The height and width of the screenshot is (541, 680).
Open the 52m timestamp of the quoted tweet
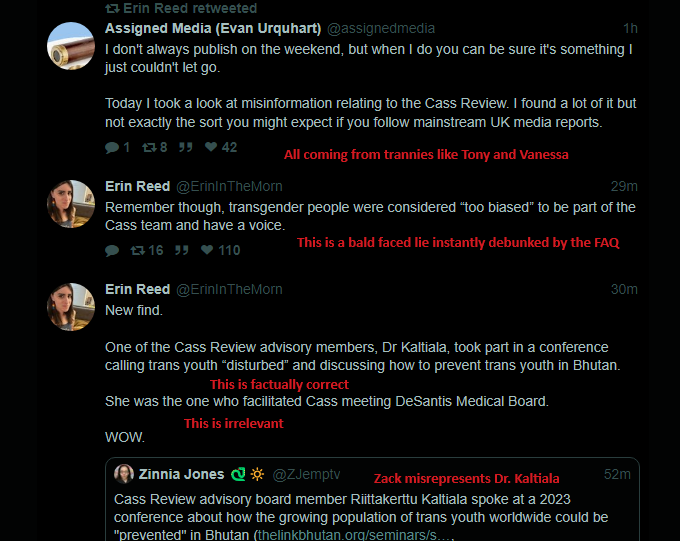tap(617, 474)
